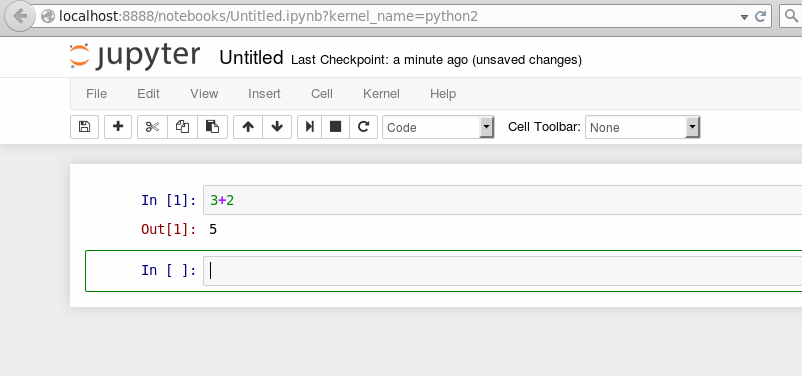Open the Insert menu
This screenshot has height=376, width=802.
point(264,94)
